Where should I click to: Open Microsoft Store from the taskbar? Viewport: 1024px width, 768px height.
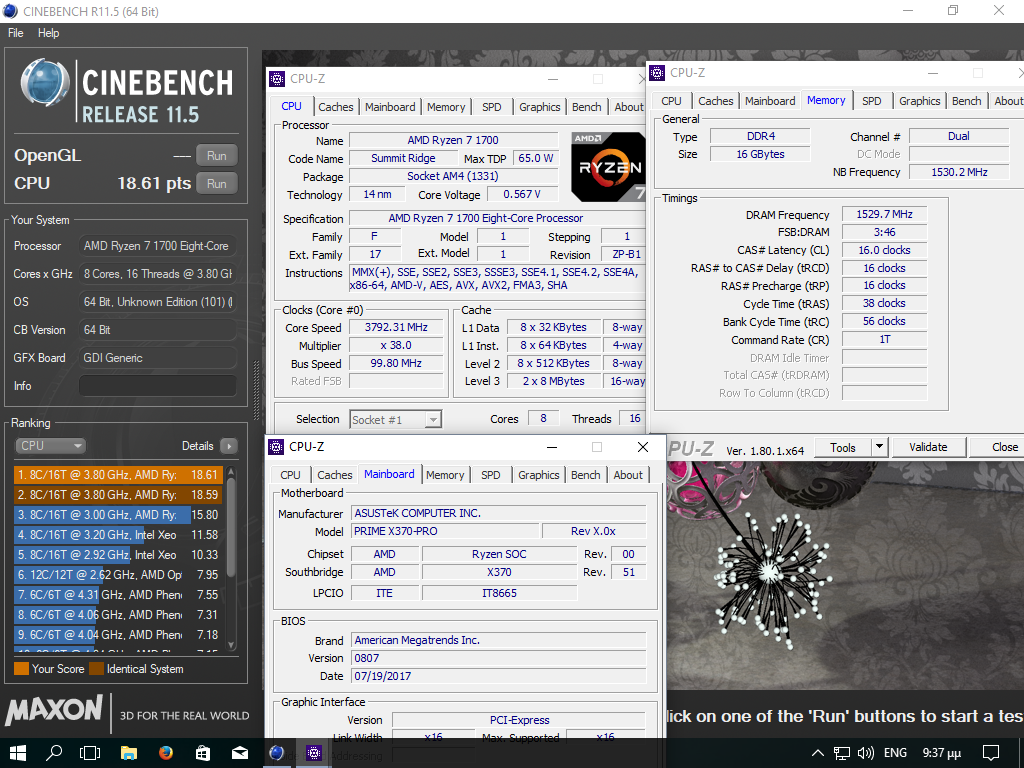coord(203,753)
